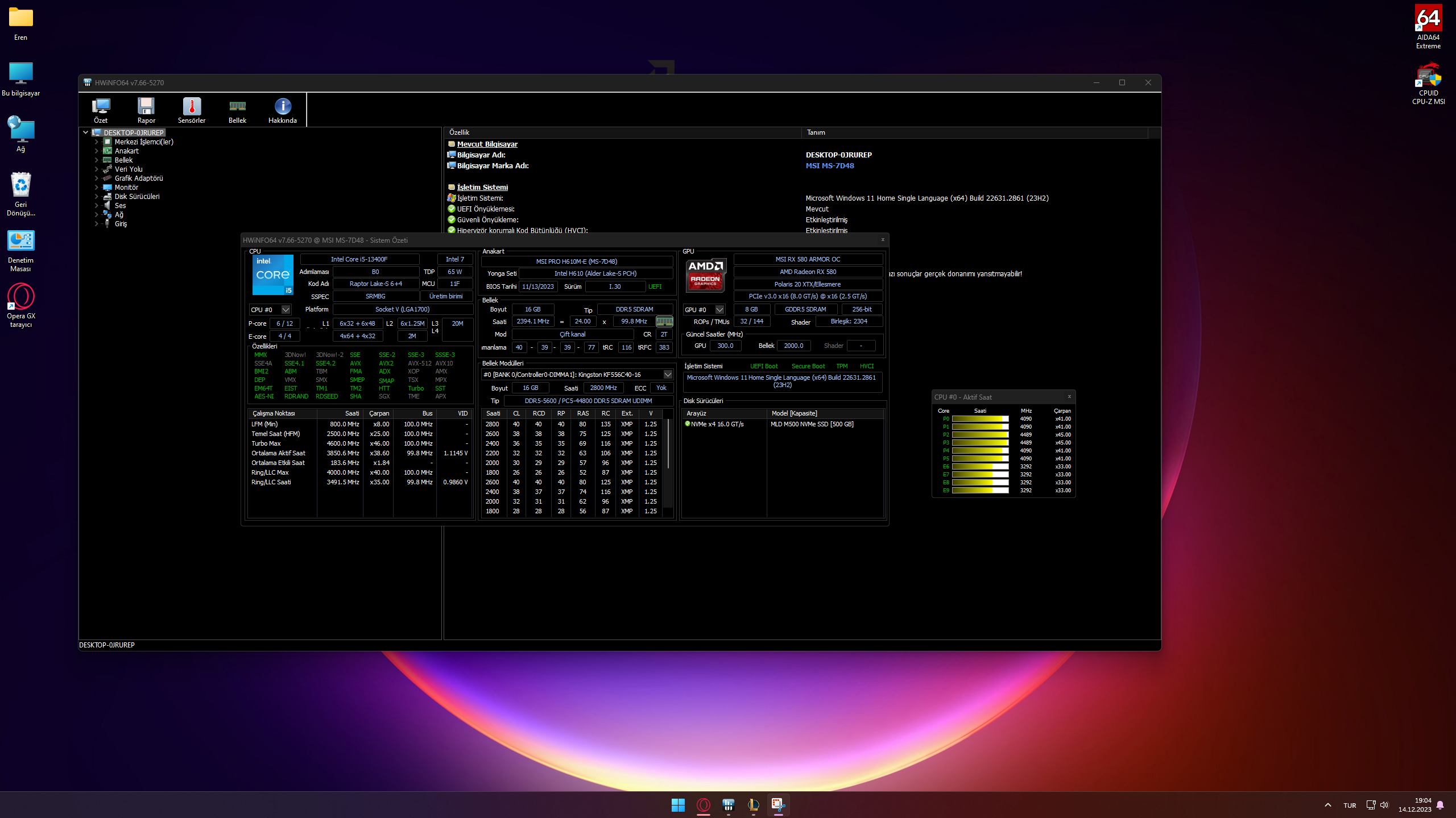Image resolution: width=1456 pixels, height=818 pixels.
Task: Open the CPU #0 selector dropdown
Action: (286, 310)
